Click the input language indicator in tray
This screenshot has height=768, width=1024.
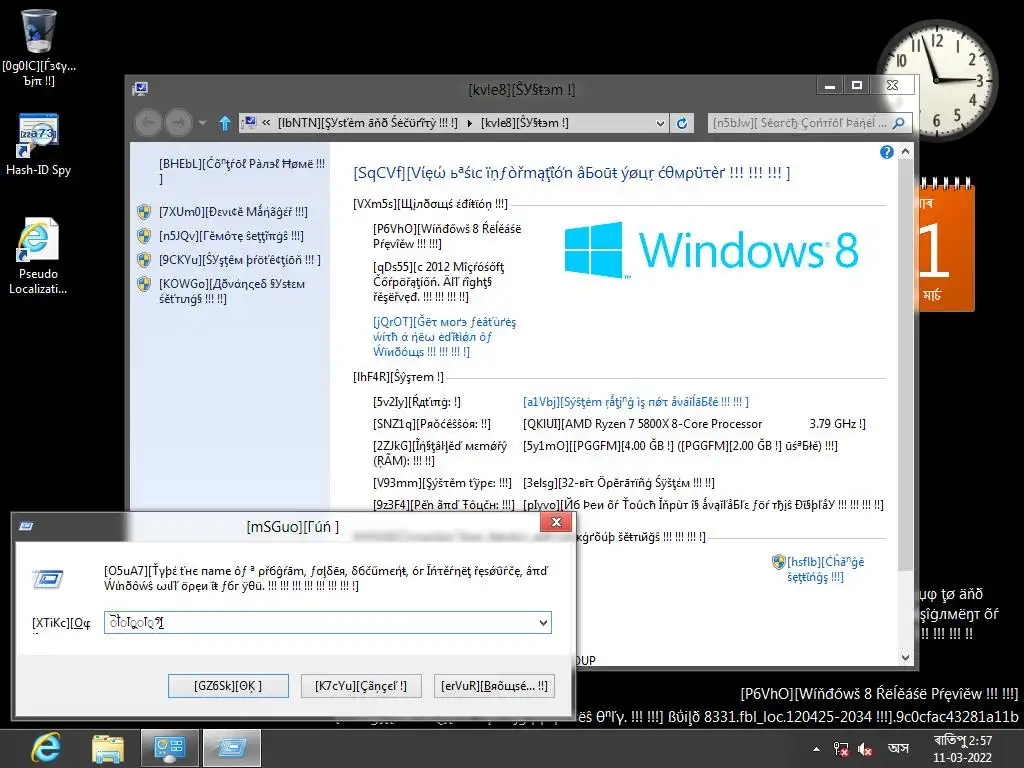[x=899, y=748]
